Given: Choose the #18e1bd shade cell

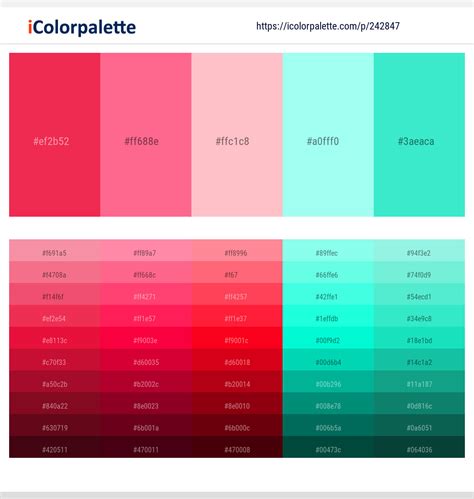Looking at the screenshot, I should pyautogui.click(x=419, y=338).
